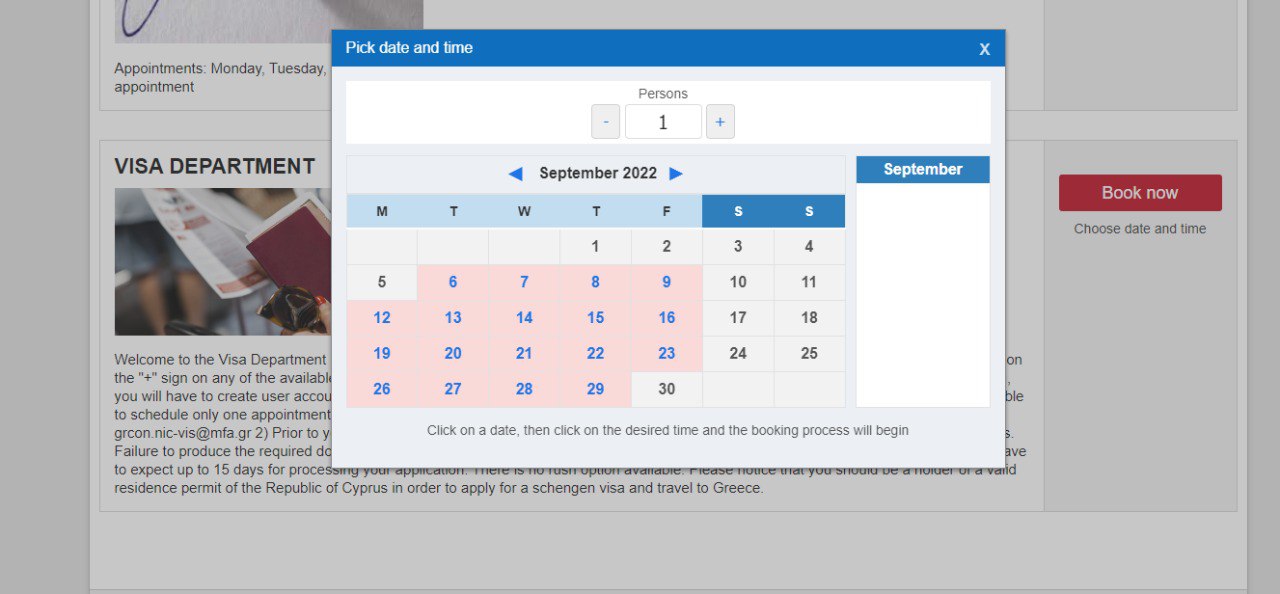This screenshot has width=1280, height=594.
Task: Advance to next month with right arrow
Action: [676, 173]
